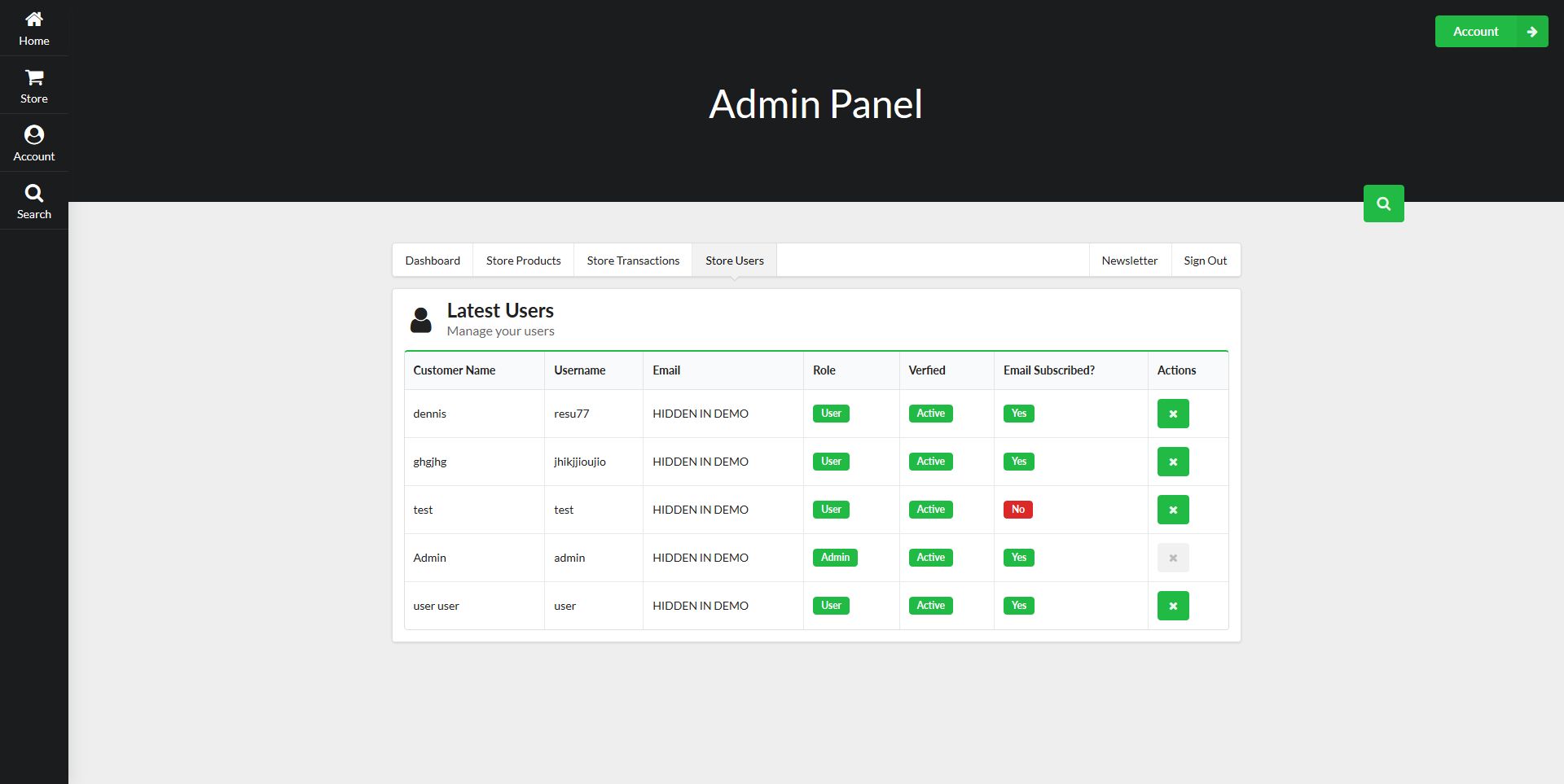Click the Admin role badge
Image resolution: width=1564 pixels, height=784 pixels.
point(835,558)
